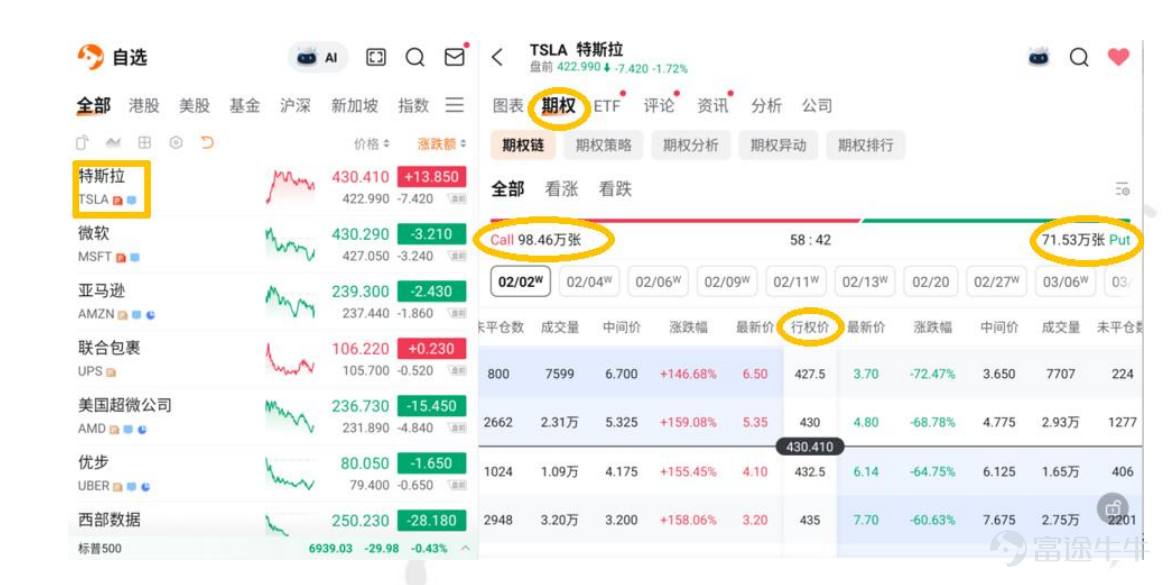Select the 期权分析 button
The height and width of the screenshot is (585, 1170).
point(691,146)
